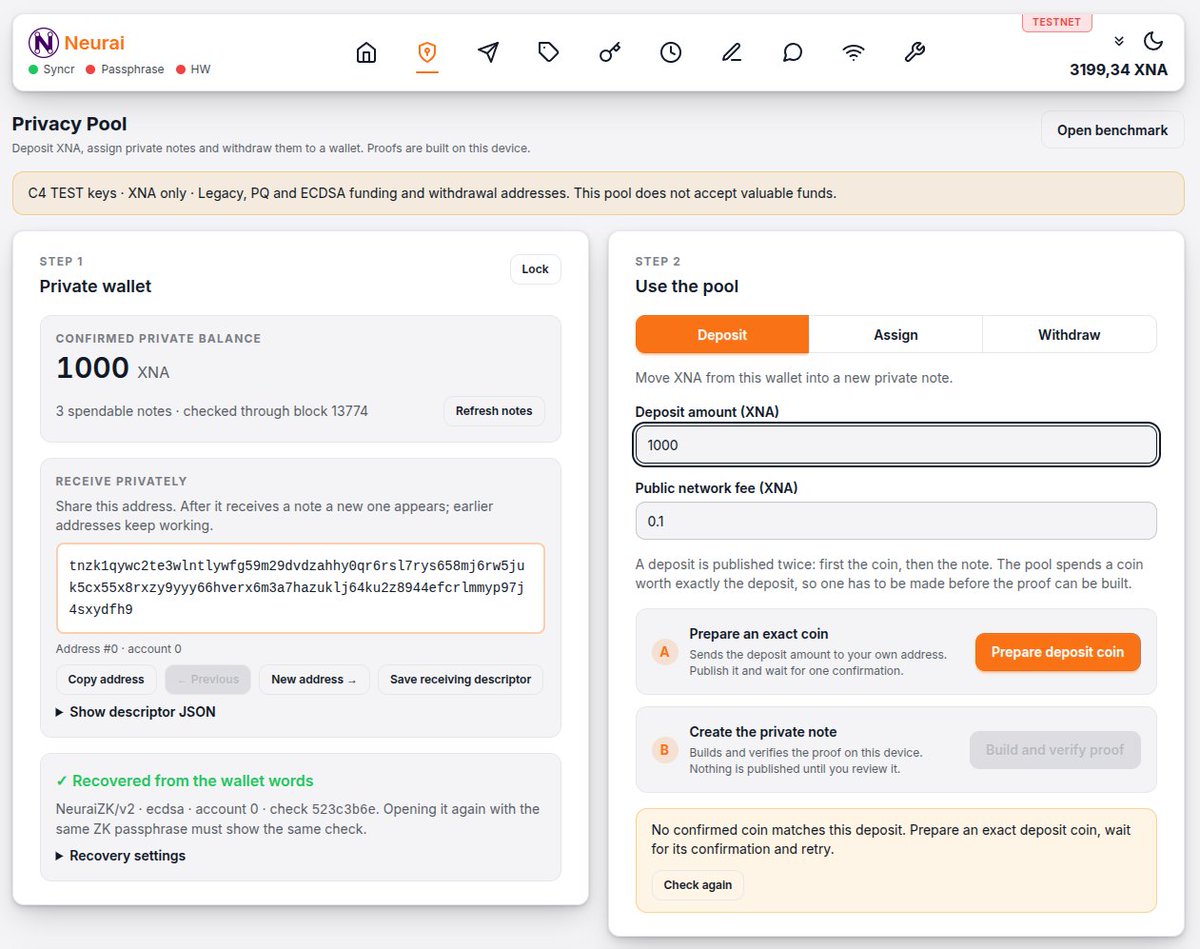
Task: Switch to the Assign tab
Action: (896, 335)
